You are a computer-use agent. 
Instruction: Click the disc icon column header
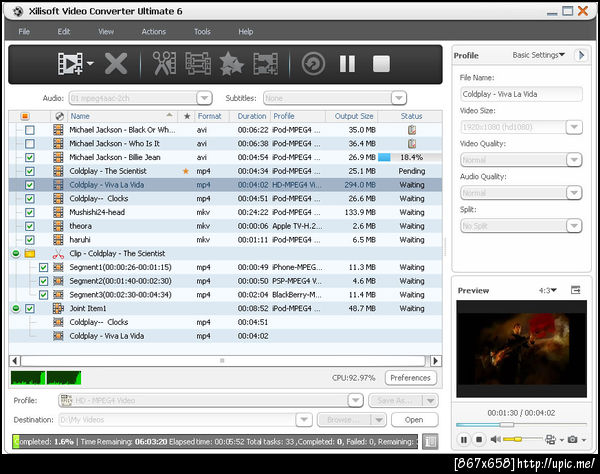point(59,116)
